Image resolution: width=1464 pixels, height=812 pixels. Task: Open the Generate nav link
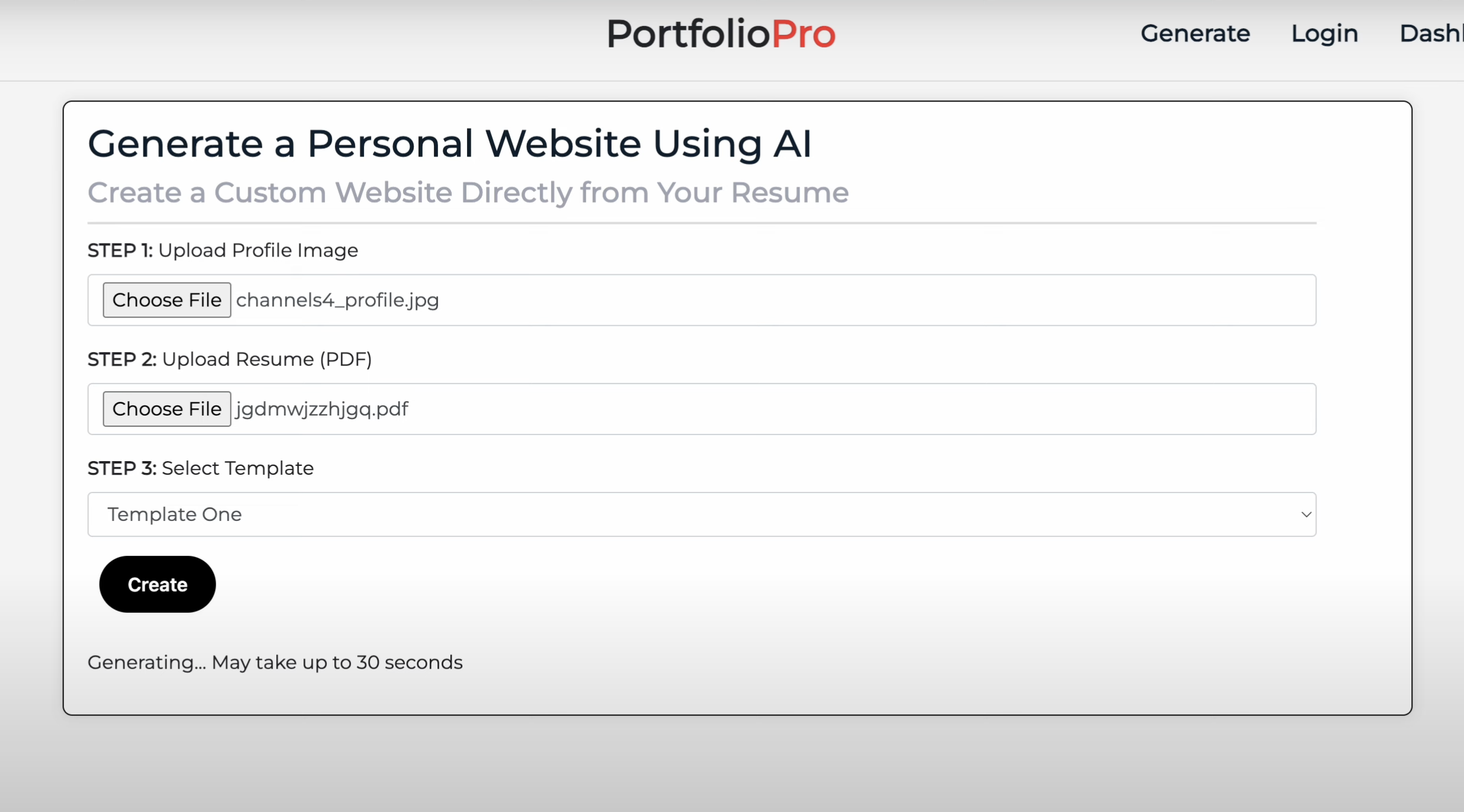tap(1195, 34)
